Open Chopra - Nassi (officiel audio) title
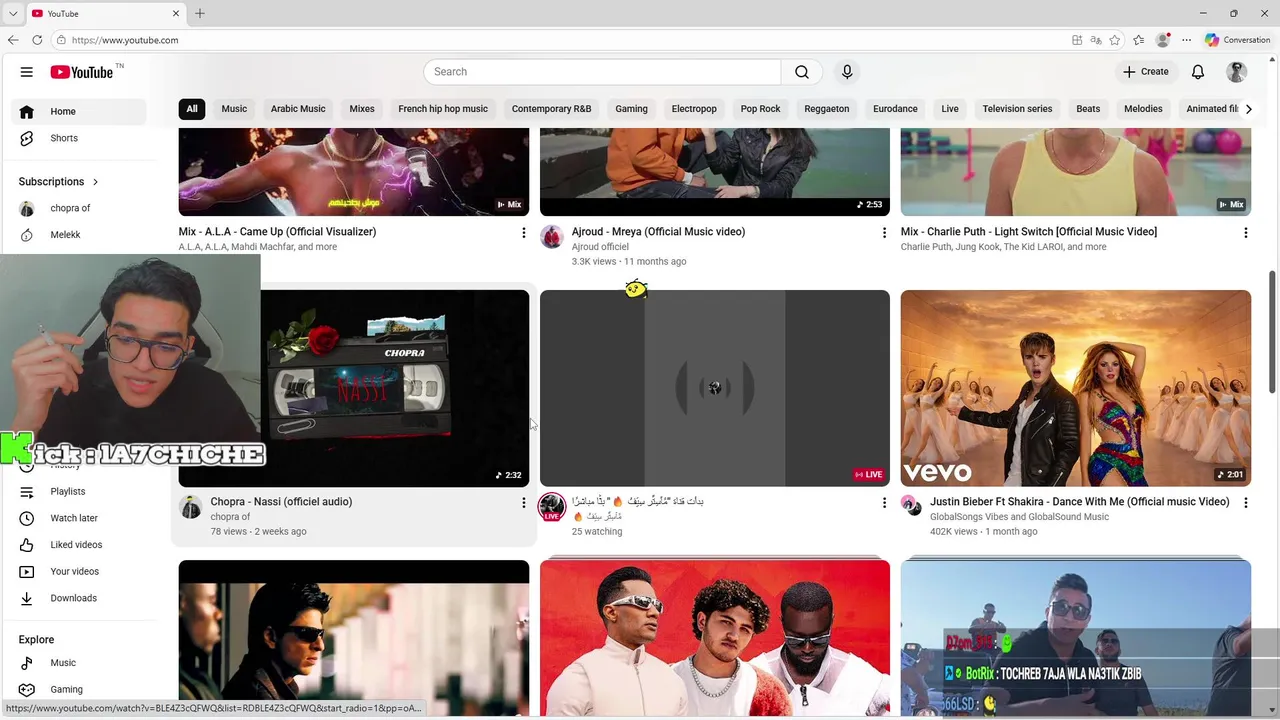Image resolution: width=1280 pixels, height=720 pixels. pyautogui.click(x=281, y=502)
